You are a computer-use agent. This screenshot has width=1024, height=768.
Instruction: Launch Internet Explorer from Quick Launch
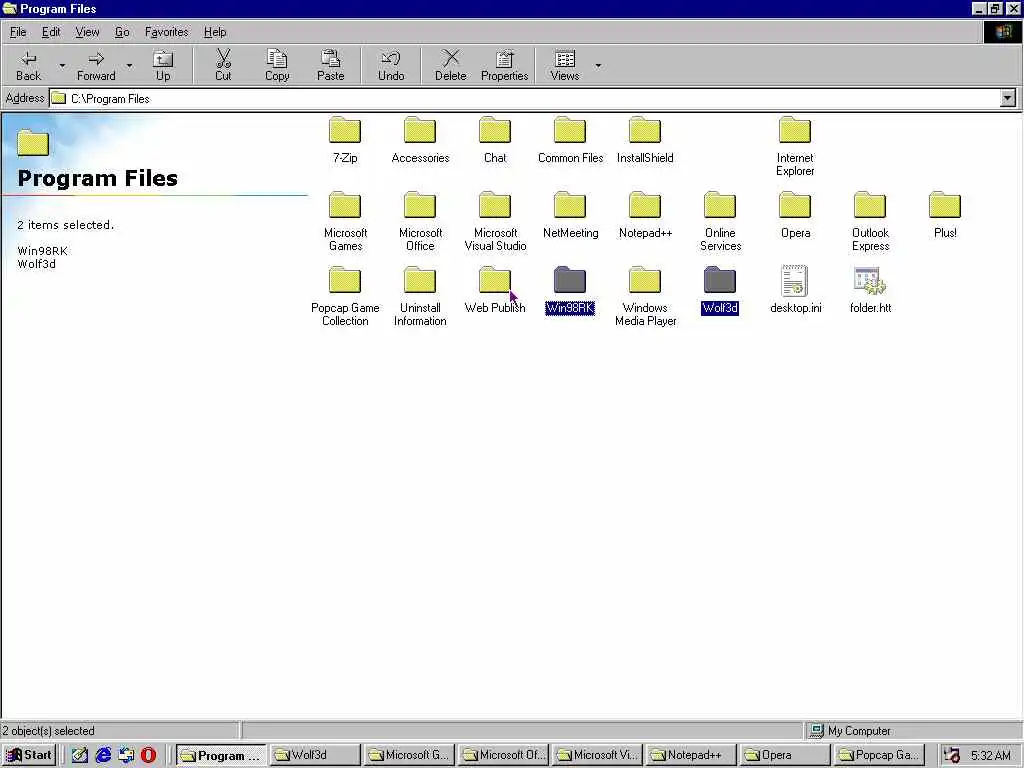(103, 755)
